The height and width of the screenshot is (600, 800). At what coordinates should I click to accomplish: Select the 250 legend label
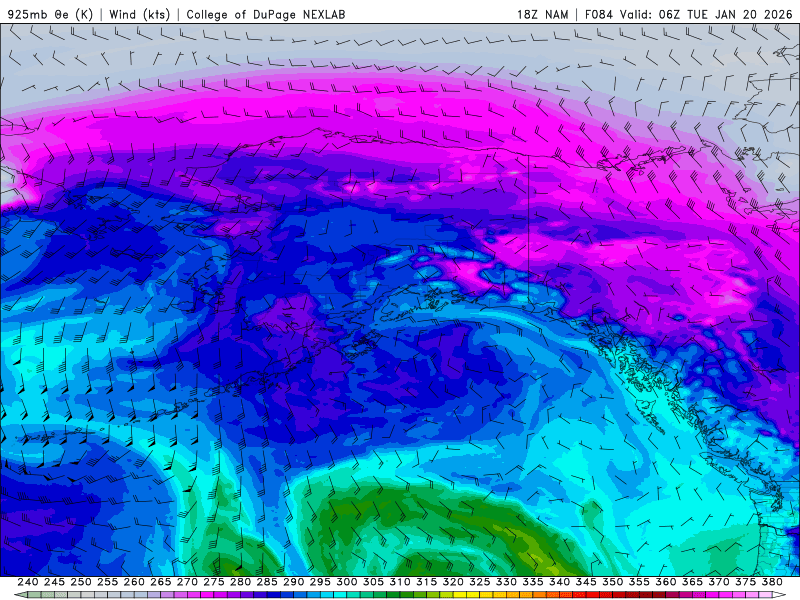[x=81, y=582]
